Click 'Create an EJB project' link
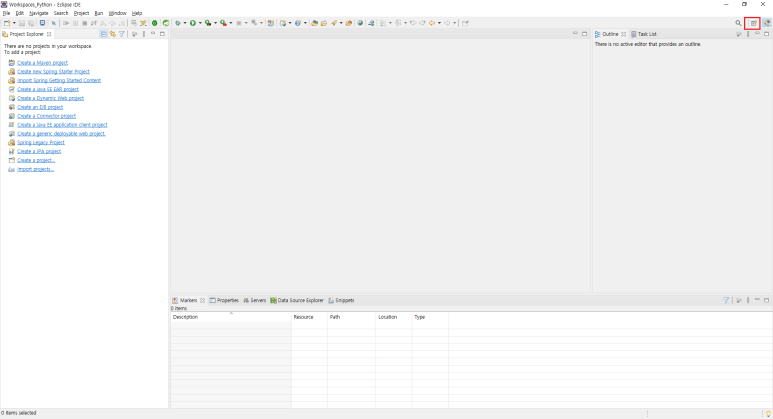 click(40, 107)
